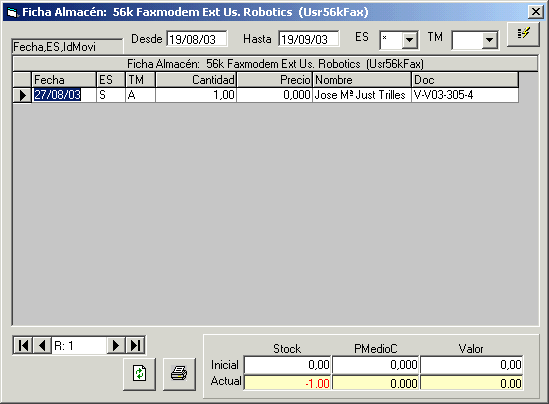Image resolution: width=549 pixels, height=404 pixels.
Task: Select the row marker arrow of first record
Action: pos(22,95)
